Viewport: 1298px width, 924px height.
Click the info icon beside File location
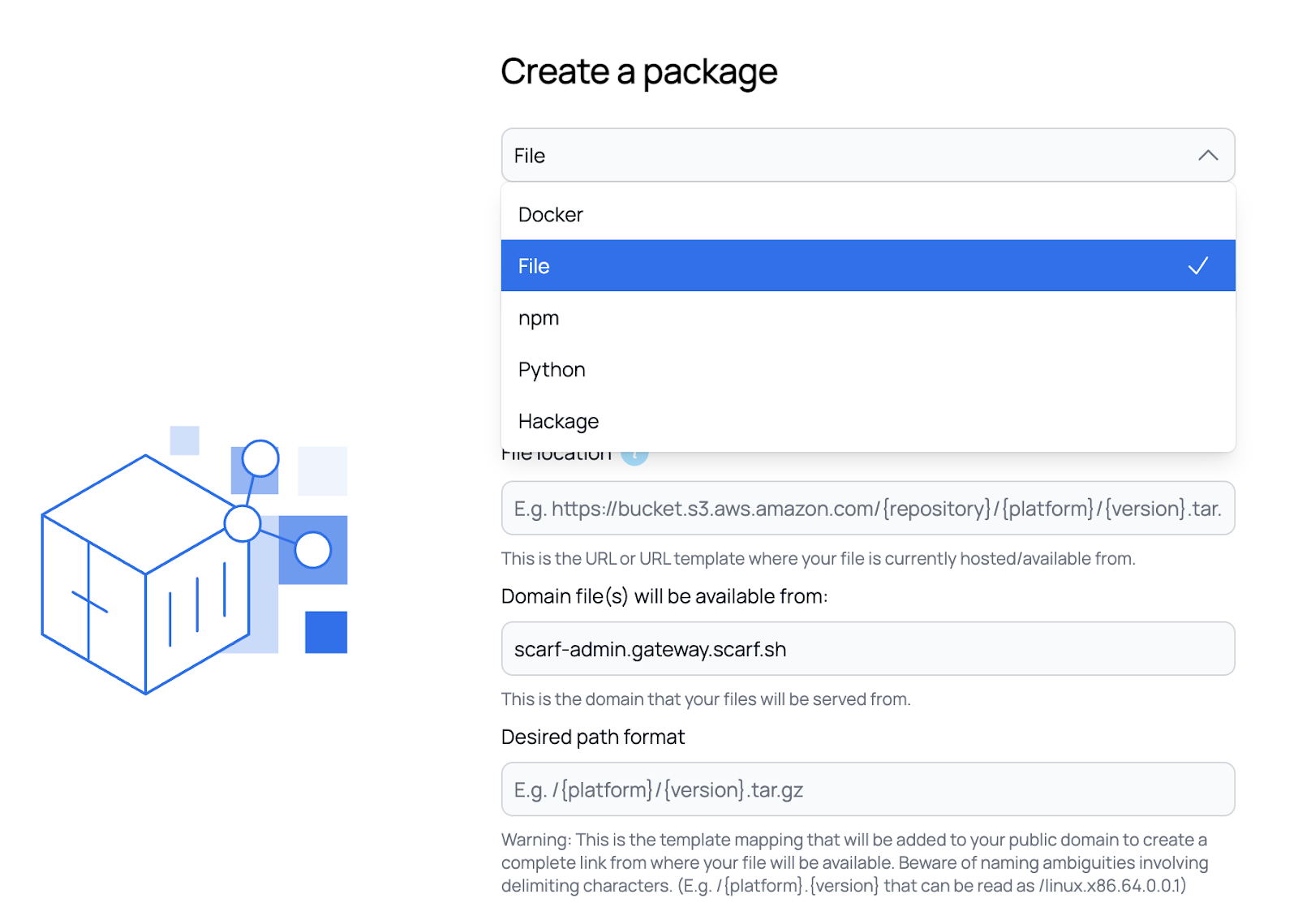pyautogui.click(x=635, y=457)
